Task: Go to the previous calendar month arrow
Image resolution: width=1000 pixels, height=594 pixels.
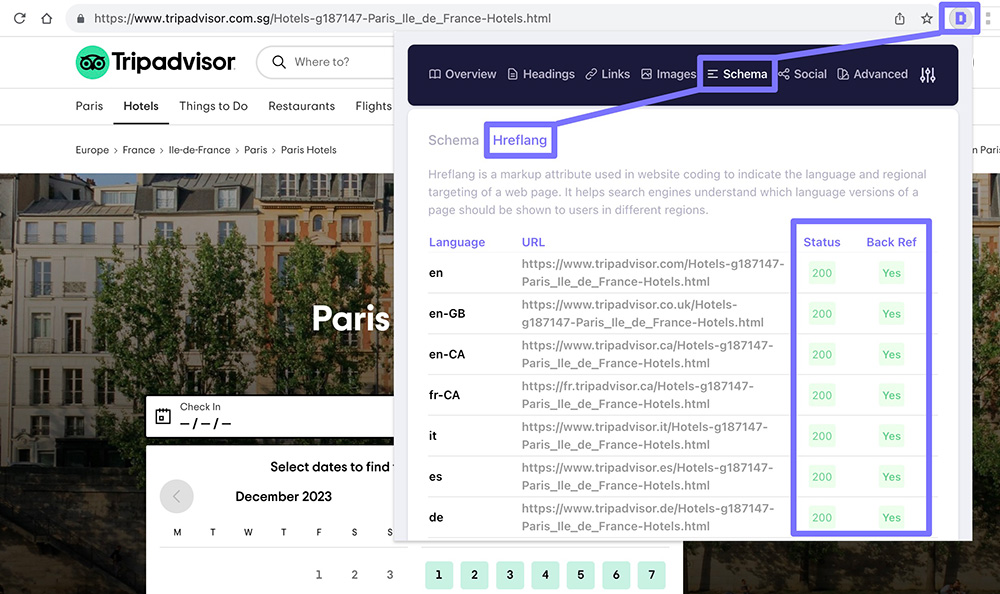Action: 177,496
